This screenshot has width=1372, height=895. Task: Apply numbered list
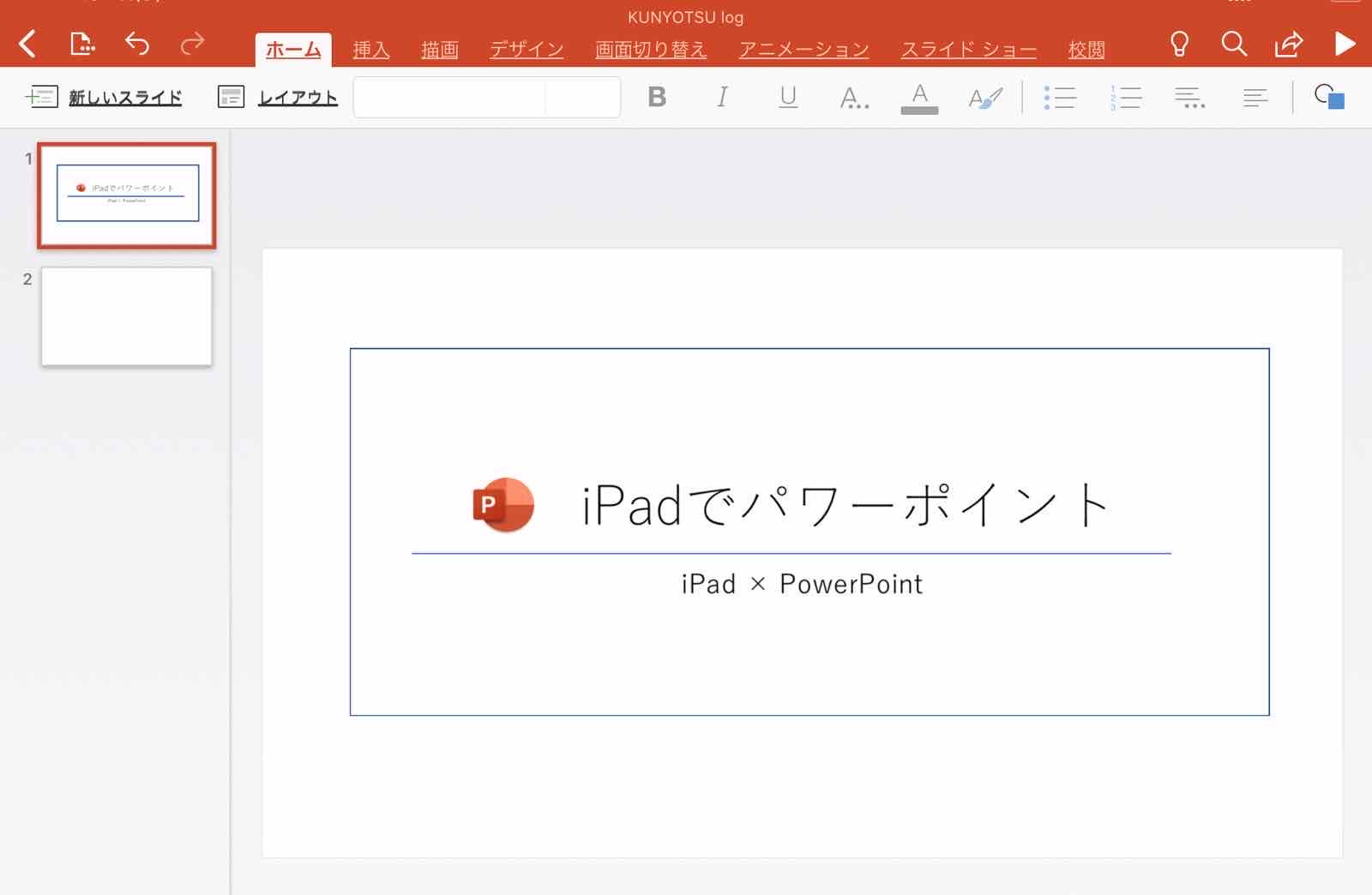[1126, 97]
